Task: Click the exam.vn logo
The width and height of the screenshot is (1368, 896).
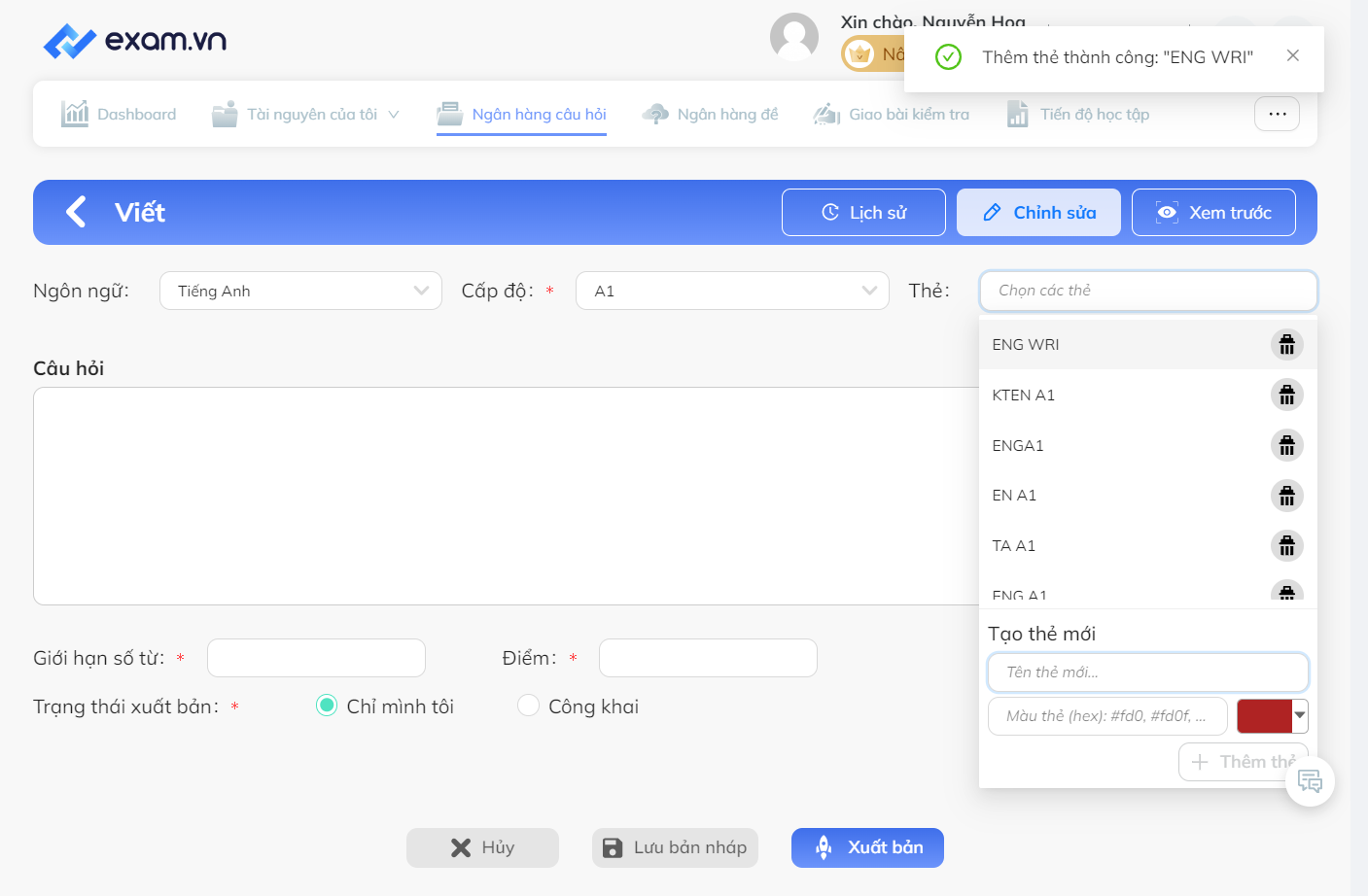Action: coord(135,40)
